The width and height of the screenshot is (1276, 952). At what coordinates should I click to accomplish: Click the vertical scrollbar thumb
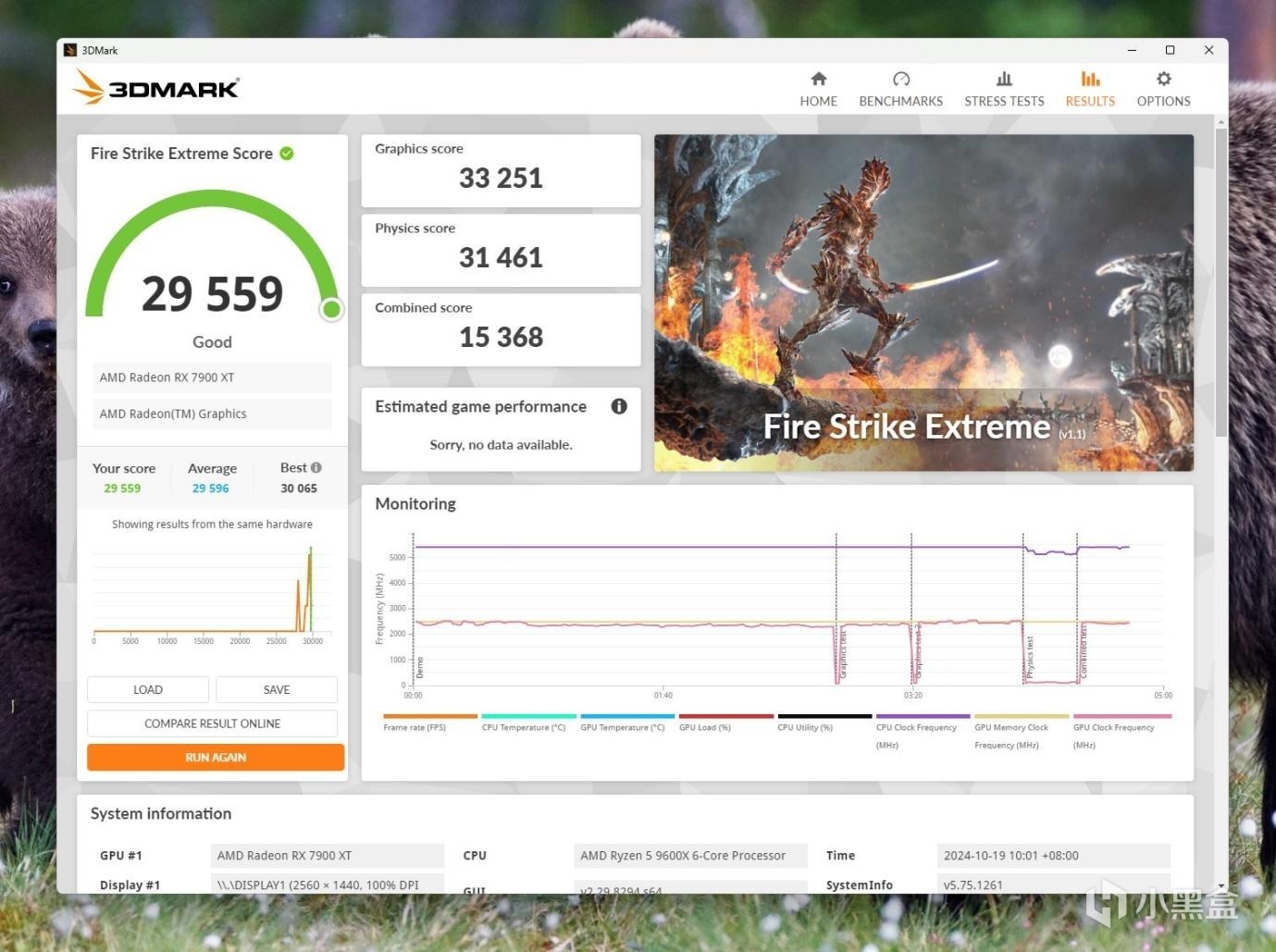coord(1221,282)
